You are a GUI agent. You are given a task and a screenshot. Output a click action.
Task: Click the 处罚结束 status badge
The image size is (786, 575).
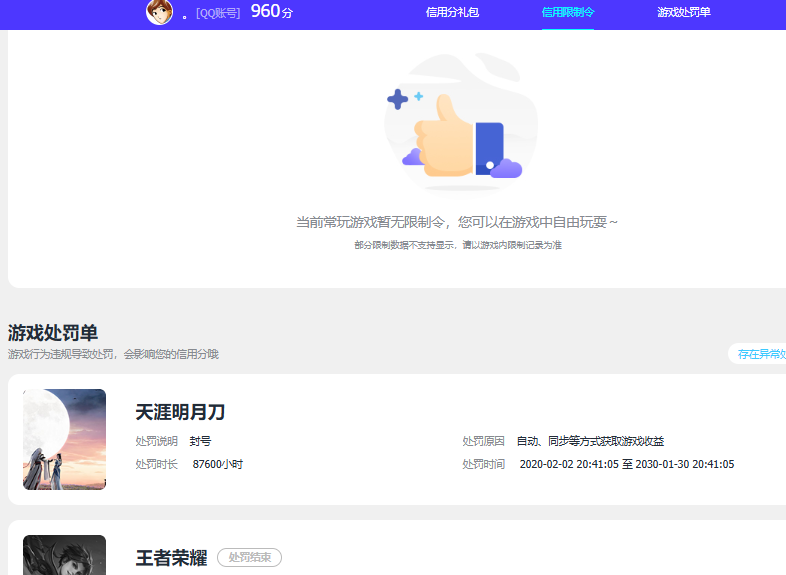[x=249, y=557]
